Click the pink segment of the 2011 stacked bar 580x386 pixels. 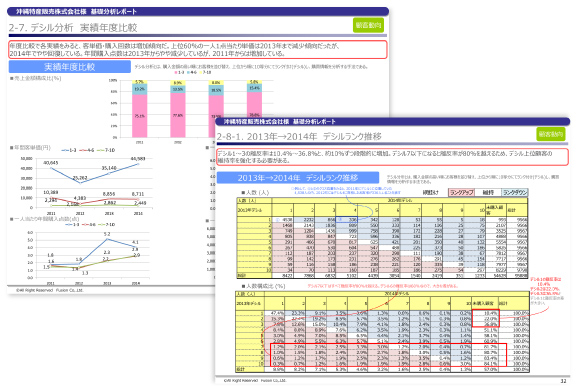(139, 116)
